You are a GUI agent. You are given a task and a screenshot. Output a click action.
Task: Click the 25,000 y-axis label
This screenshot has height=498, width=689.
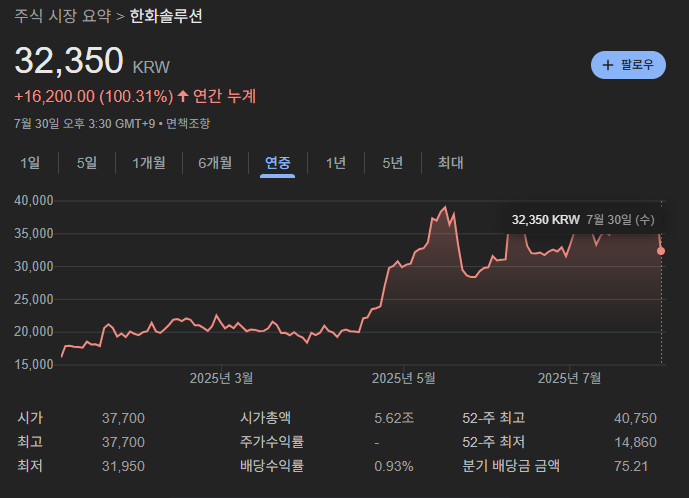coord(34,300)
